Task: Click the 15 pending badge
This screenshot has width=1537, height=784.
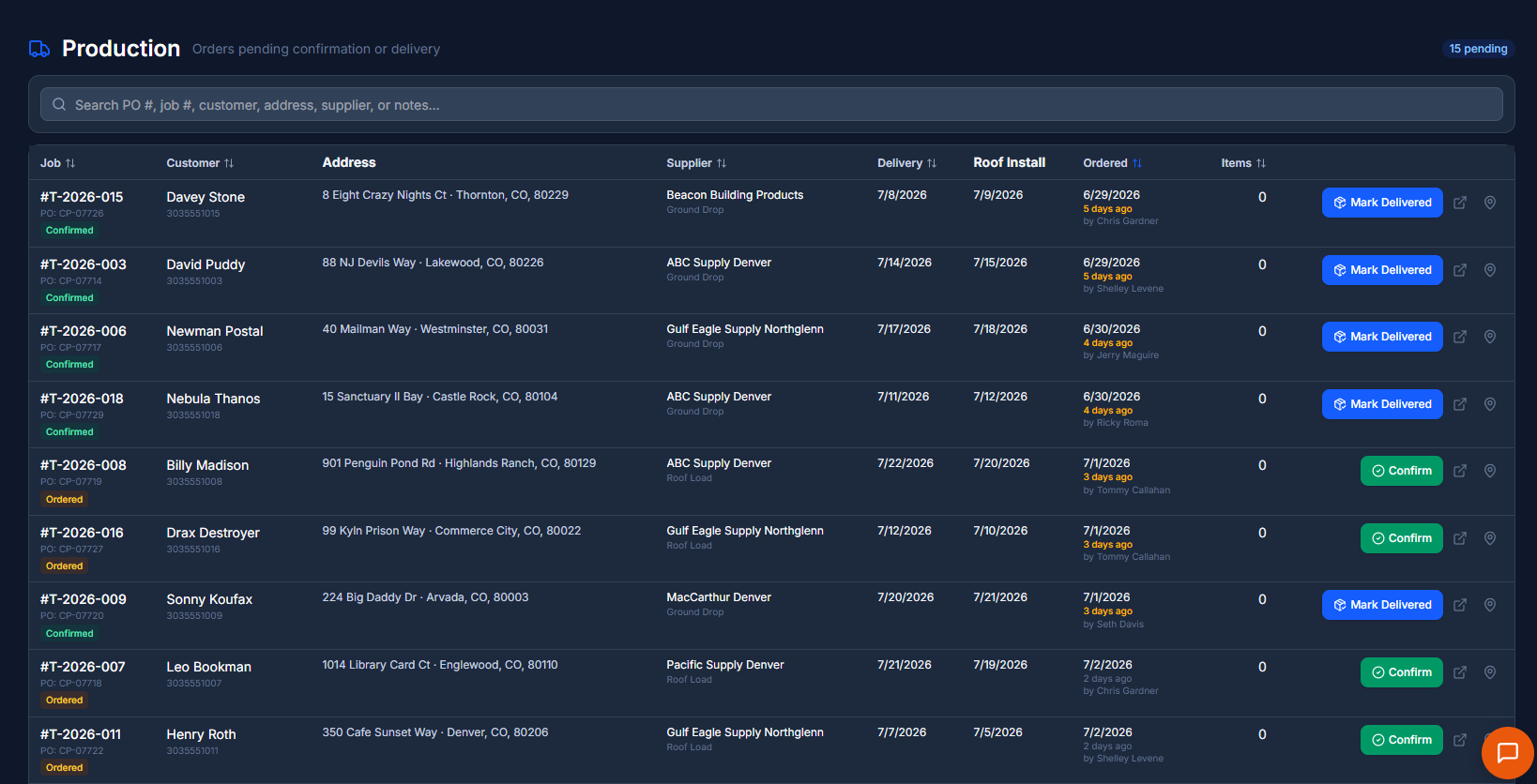Action: coord(1478,49)
